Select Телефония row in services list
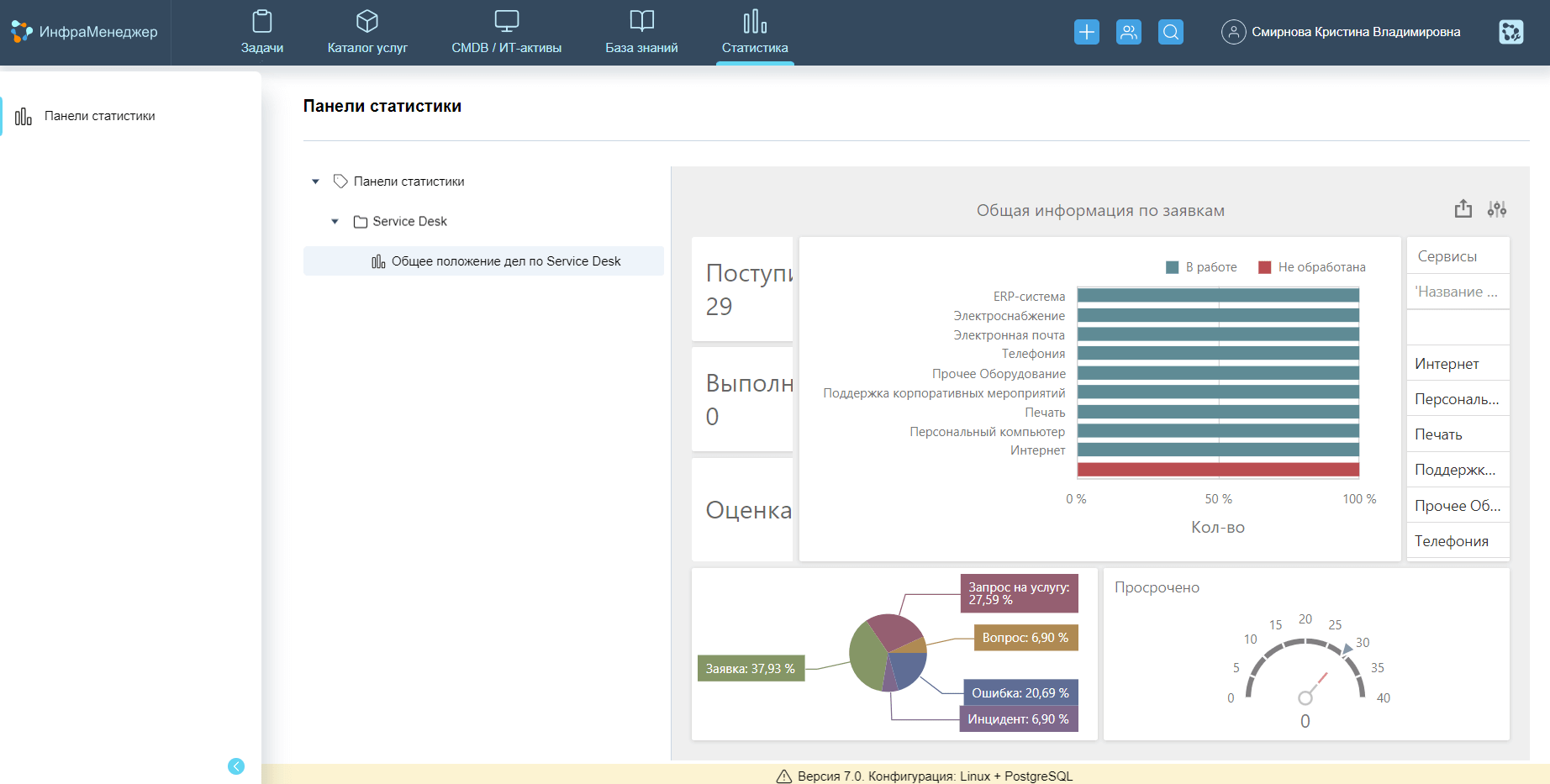The width and height of the screenshot is (1550, 784). [x=1458, y=541]
